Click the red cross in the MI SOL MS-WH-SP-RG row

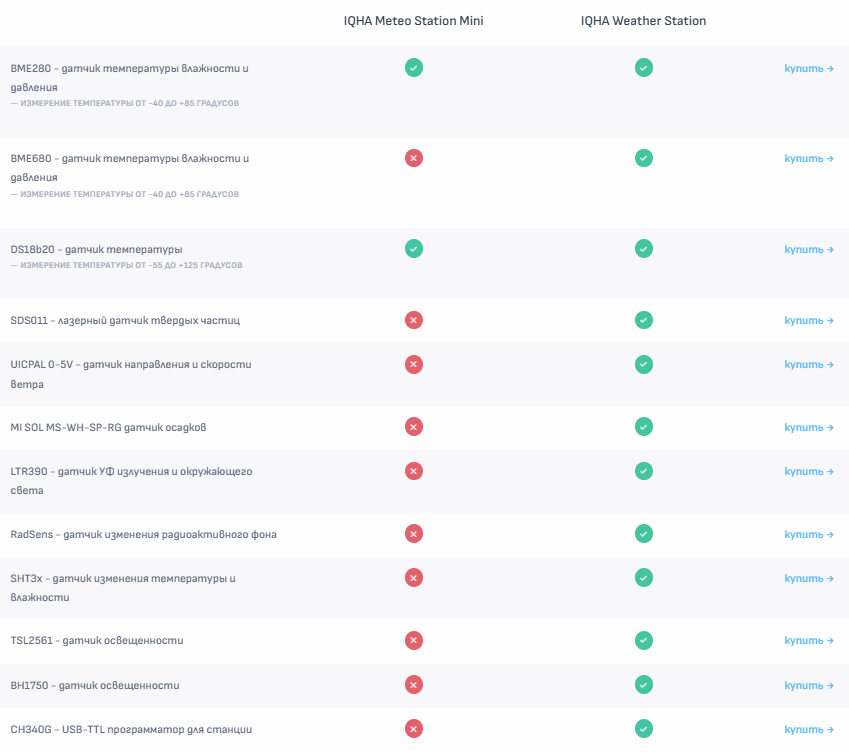point(414,427)
